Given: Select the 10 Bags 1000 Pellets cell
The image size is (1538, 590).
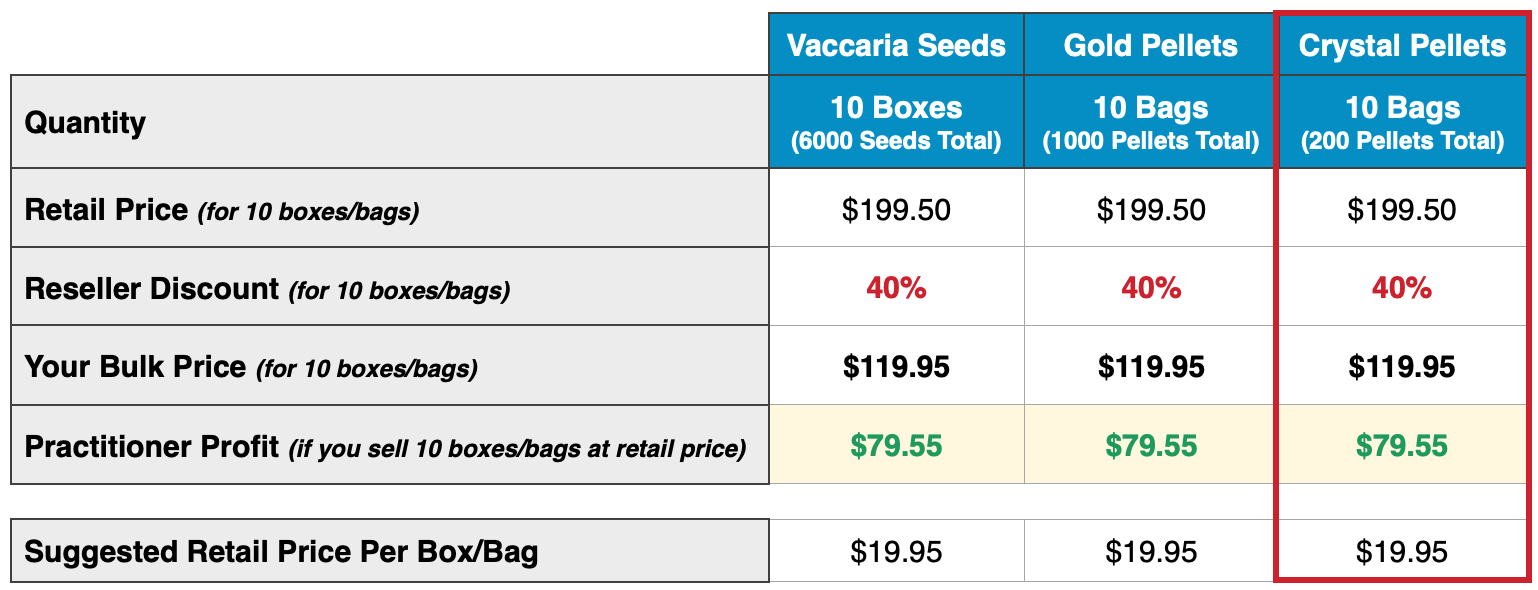Looking at the screenshot, I should (1150, 122).
